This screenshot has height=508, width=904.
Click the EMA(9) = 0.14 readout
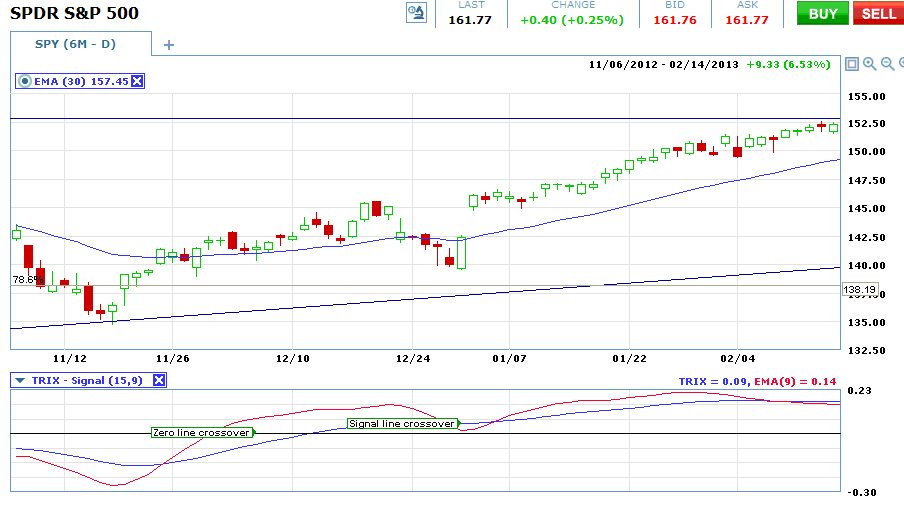[x=795, y=382]
